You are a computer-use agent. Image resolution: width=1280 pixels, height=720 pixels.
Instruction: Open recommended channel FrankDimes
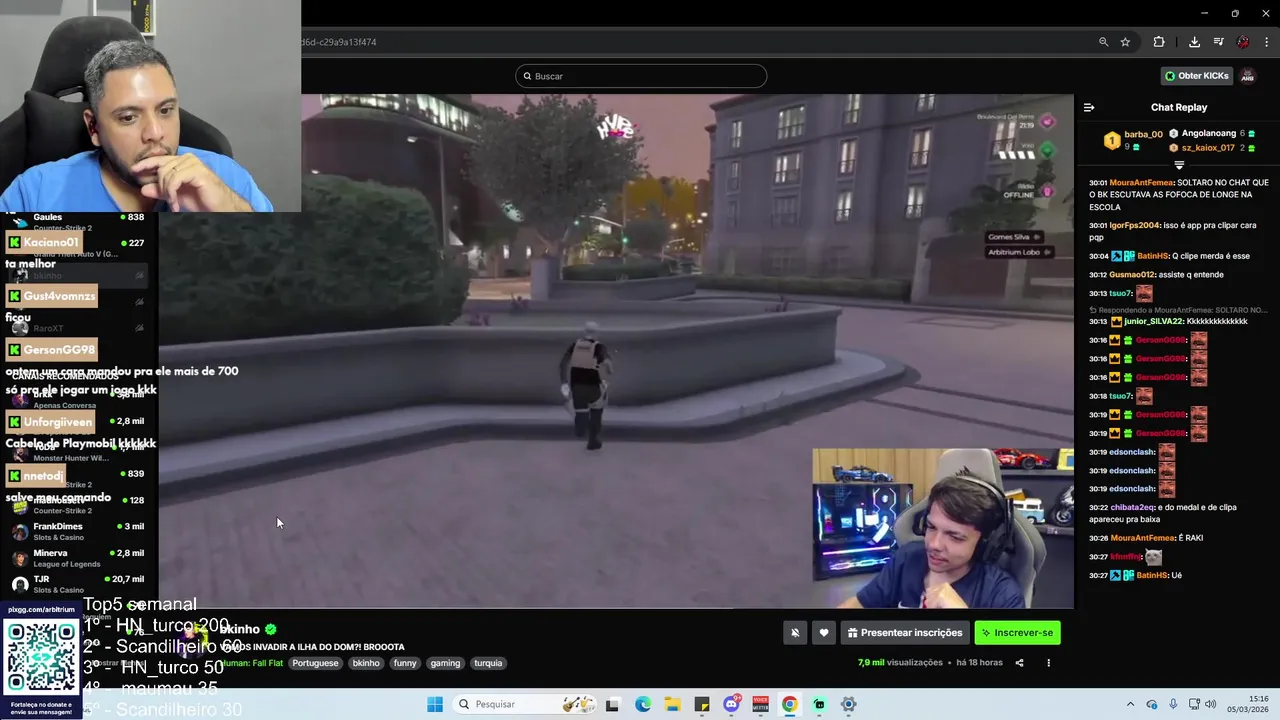pyautogui.click(x=80, y=532)
